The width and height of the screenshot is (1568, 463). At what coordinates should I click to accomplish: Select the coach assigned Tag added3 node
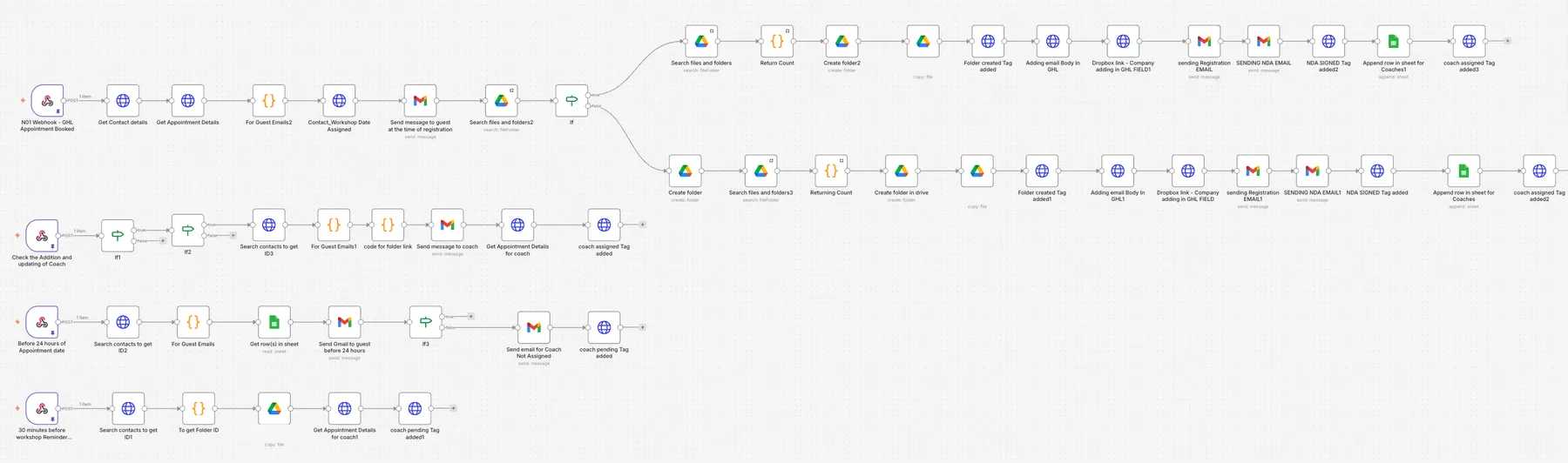click(1469, 41)
